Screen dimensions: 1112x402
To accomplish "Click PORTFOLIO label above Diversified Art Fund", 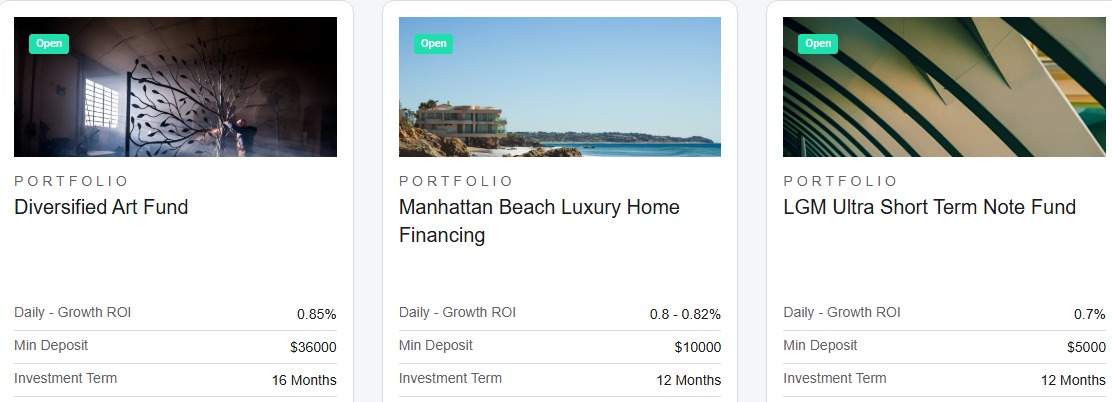I will click(x=72, y=181).
